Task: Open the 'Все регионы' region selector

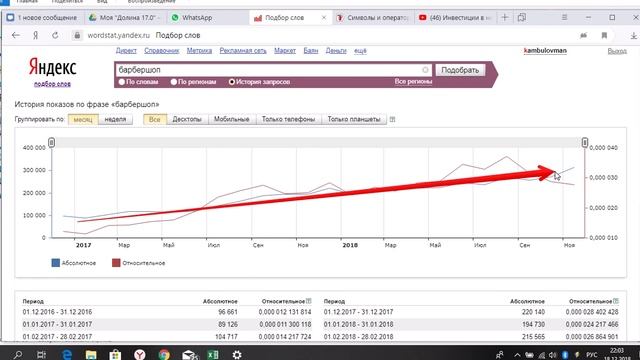Action: 413,82
